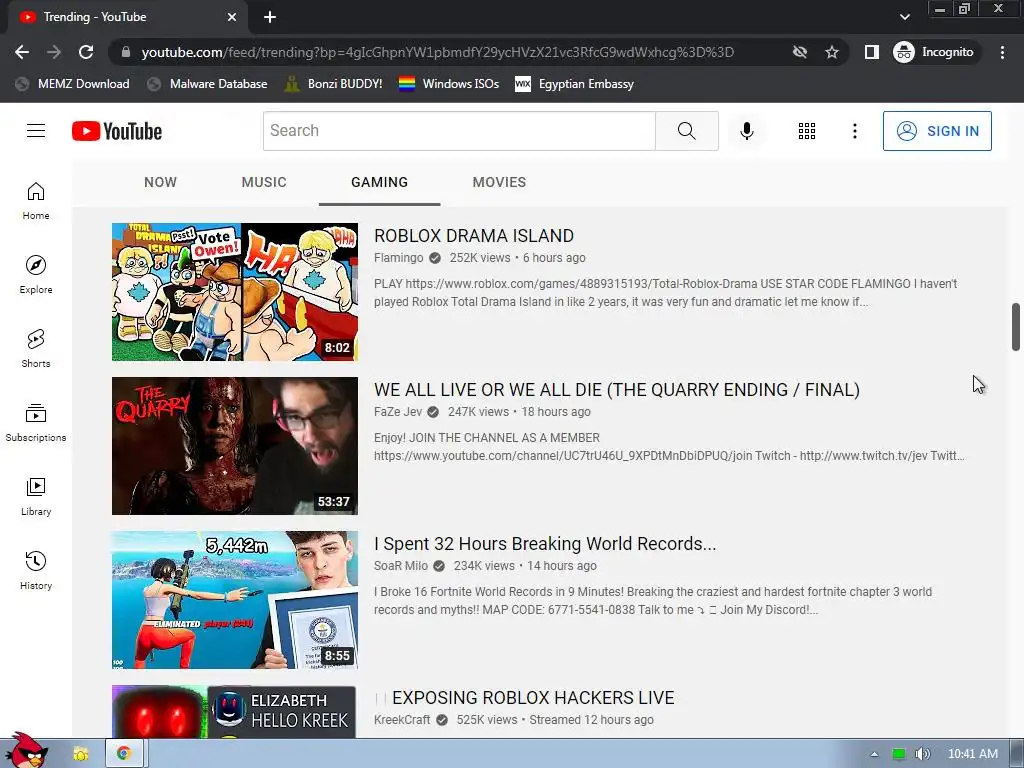The height and width of the screenshot is (768, 1024).
Task: Switch to the MUSIC trending tab
Action: tap(264, 182)
